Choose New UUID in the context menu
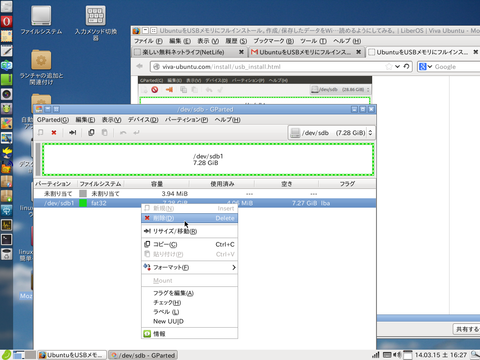 pyautogui.click(x=189, y=321)
